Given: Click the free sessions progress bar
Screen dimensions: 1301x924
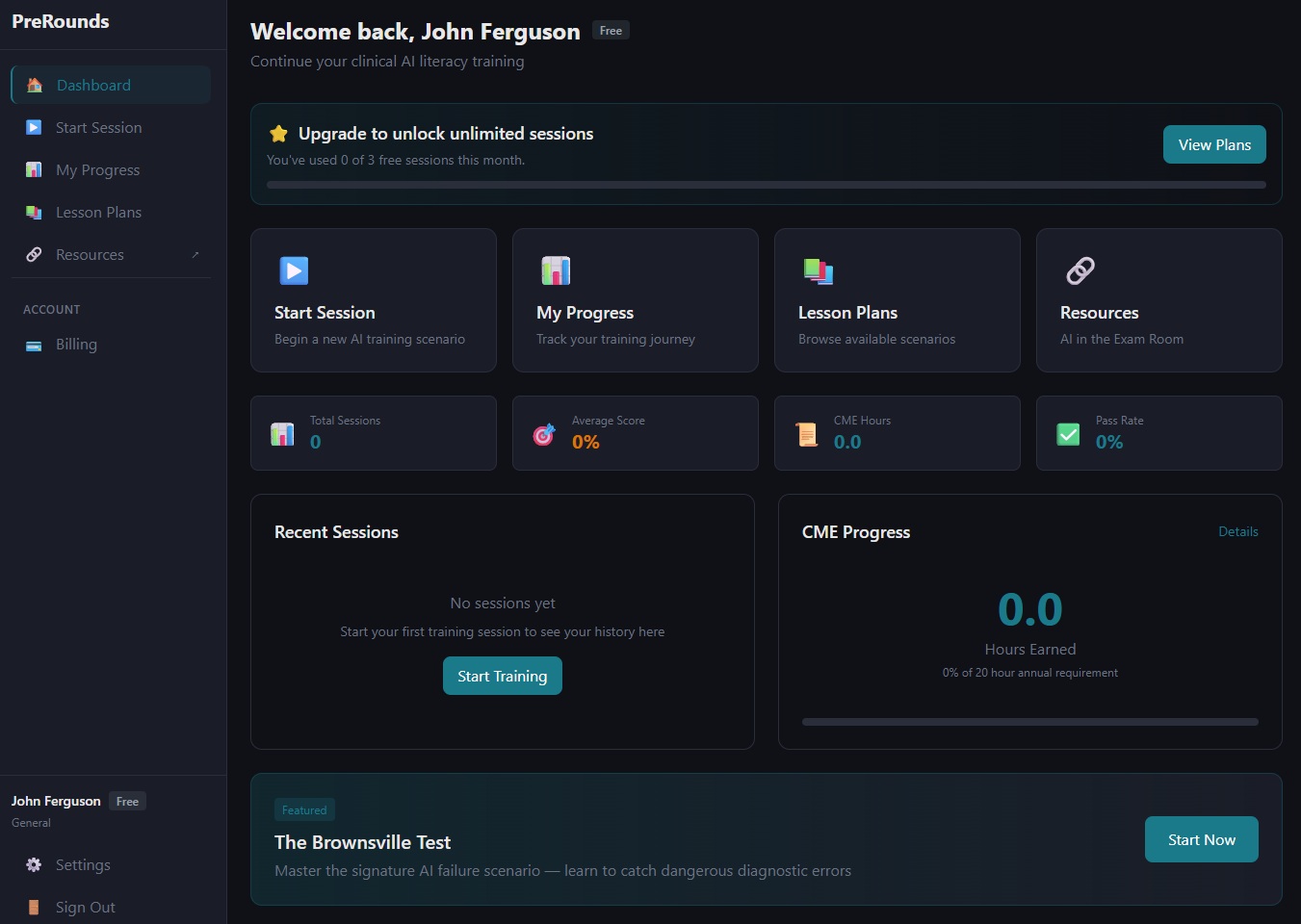Looking at the screenshot, I should 766,185.
